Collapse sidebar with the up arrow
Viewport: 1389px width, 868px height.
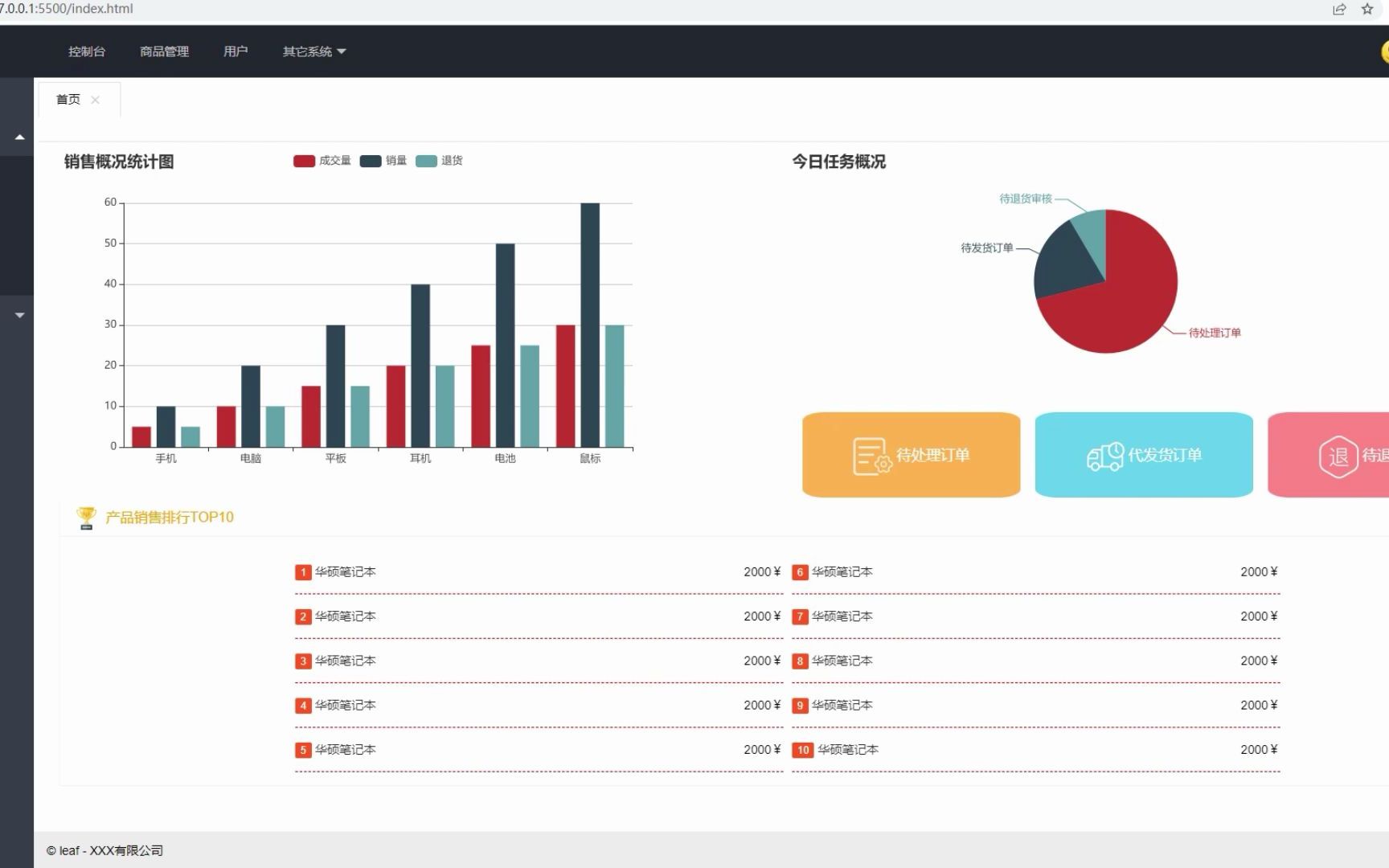click(19, 137)
